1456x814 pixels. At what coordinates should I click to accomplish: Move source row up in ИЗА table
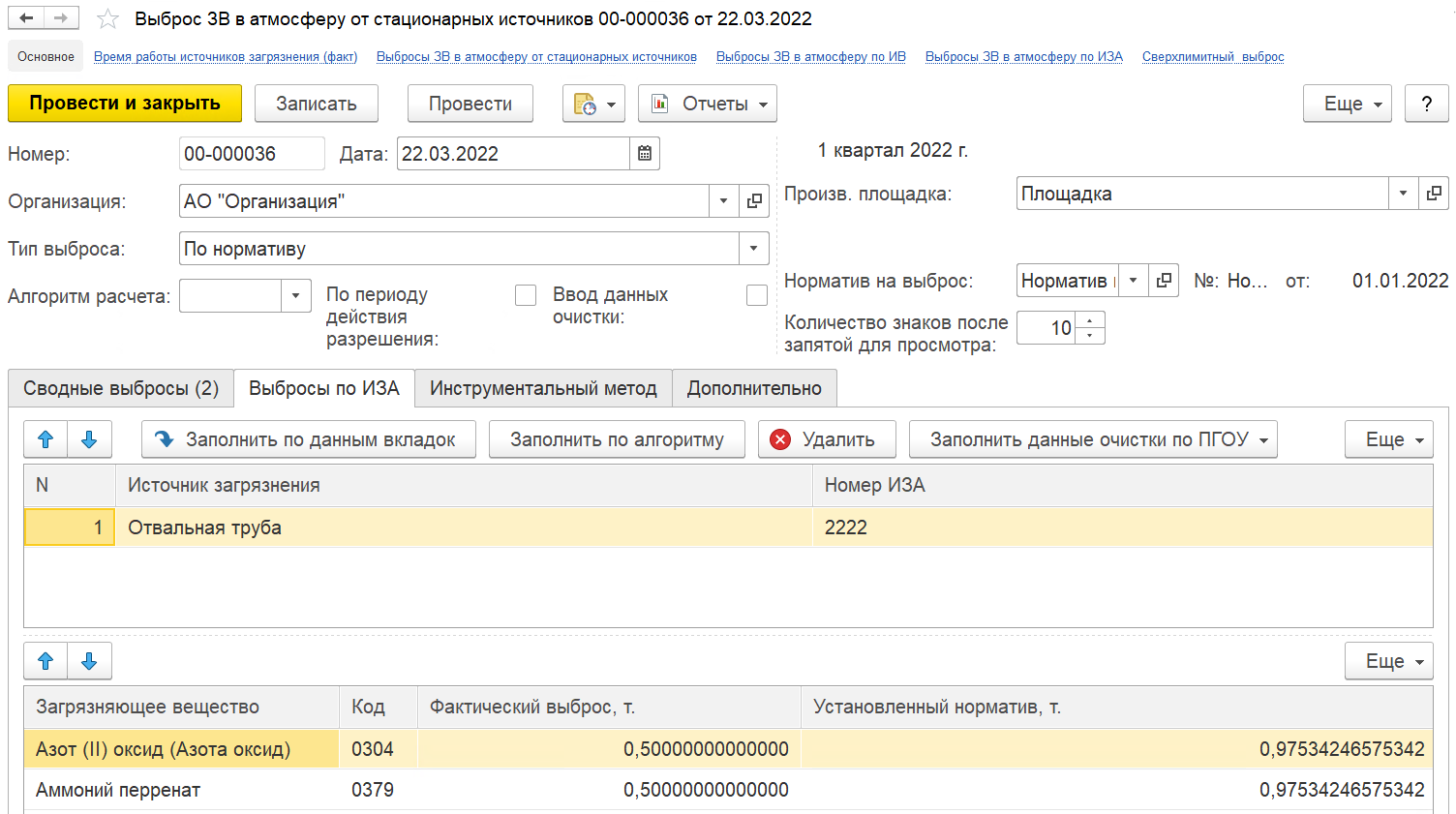coord(45,439)
